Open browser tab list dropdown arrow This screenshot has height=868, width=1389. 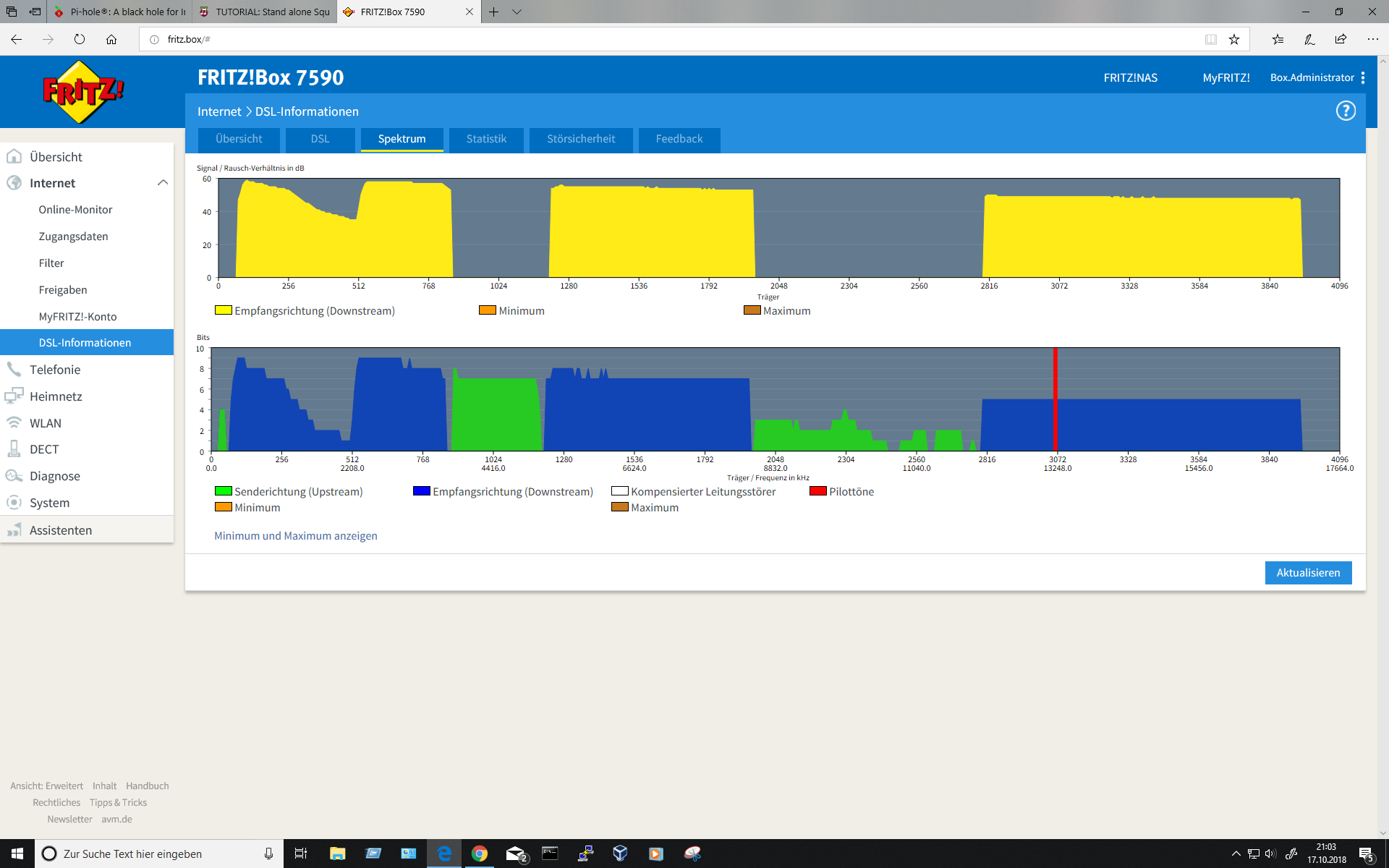click(x=517, y=12)
